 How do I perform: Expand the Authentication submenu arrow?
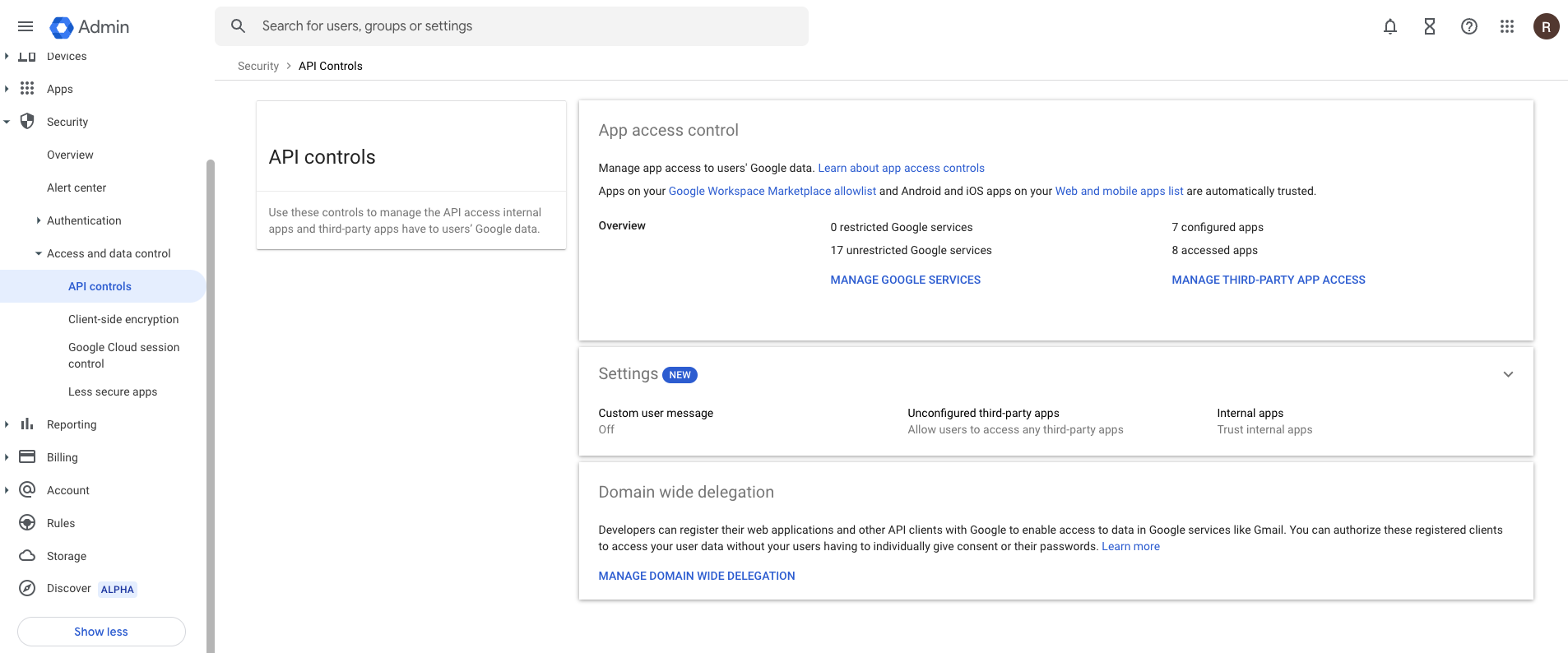[39, 220]
